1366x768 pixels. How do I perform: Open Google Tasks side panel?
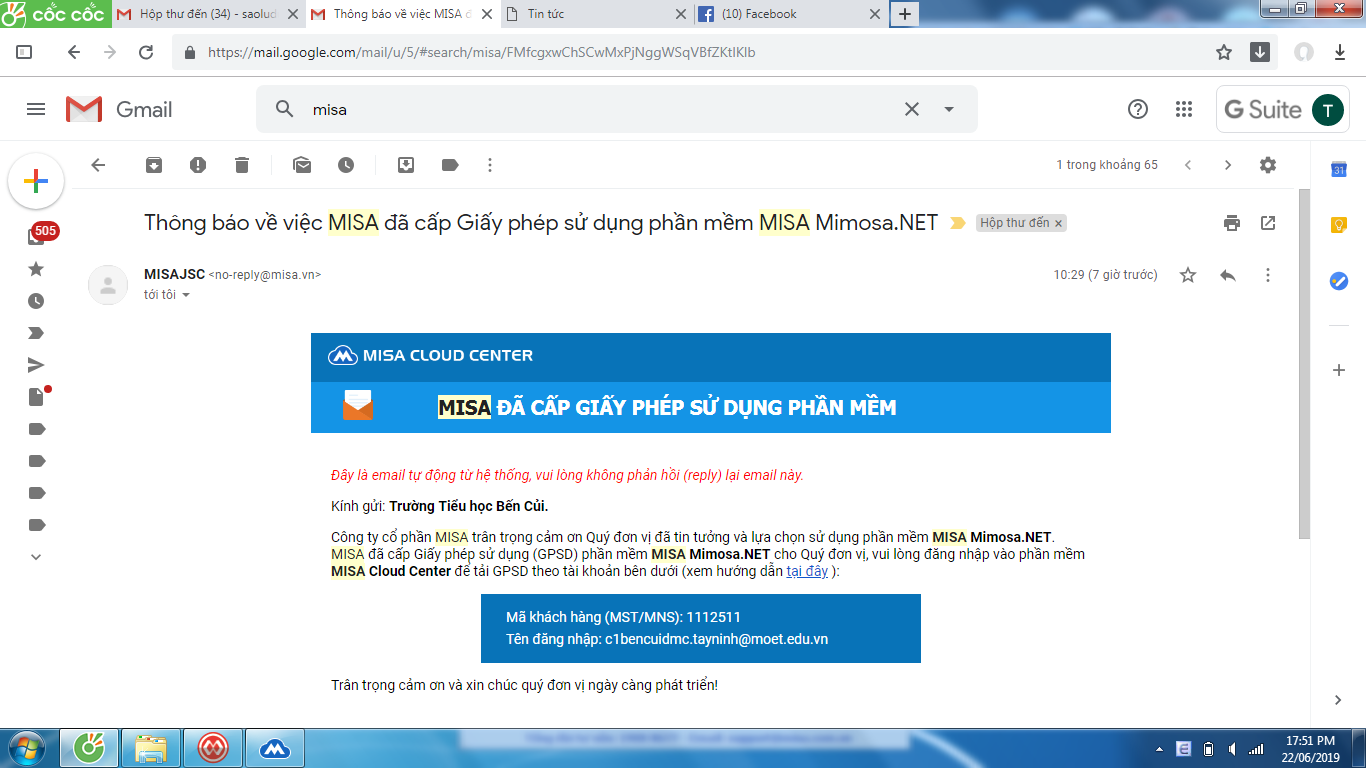tap(1339, 281)
